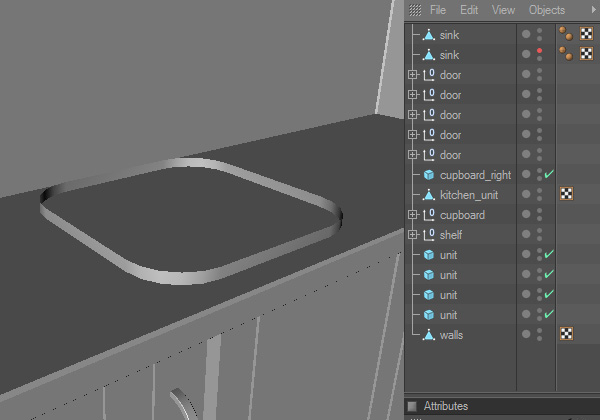
Task: Expand the topmost door group
Action: [412, 75]
